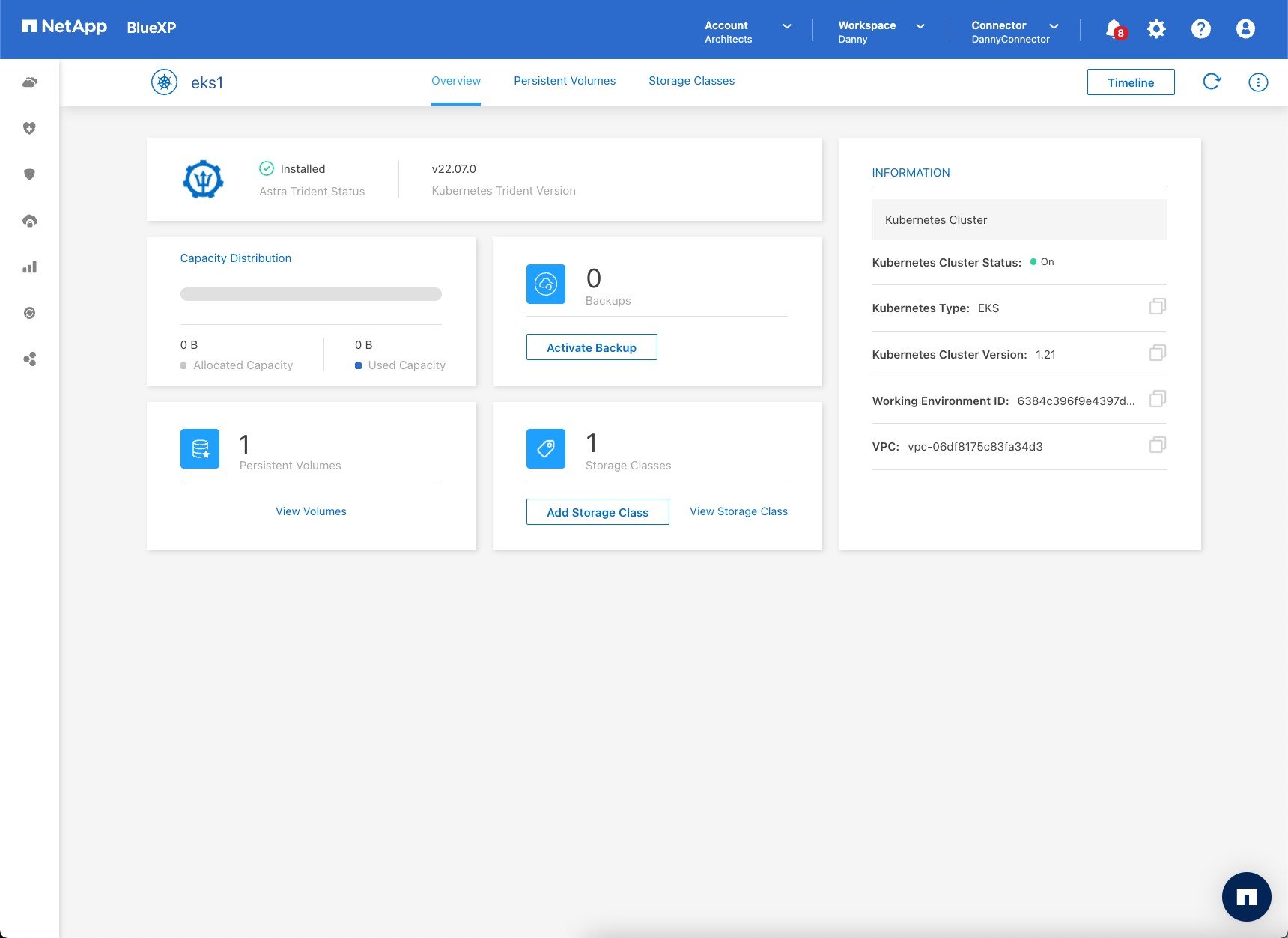Click the Activate Backup button
The height and width of the screenshot is (938, 1288).
point(591,347)
